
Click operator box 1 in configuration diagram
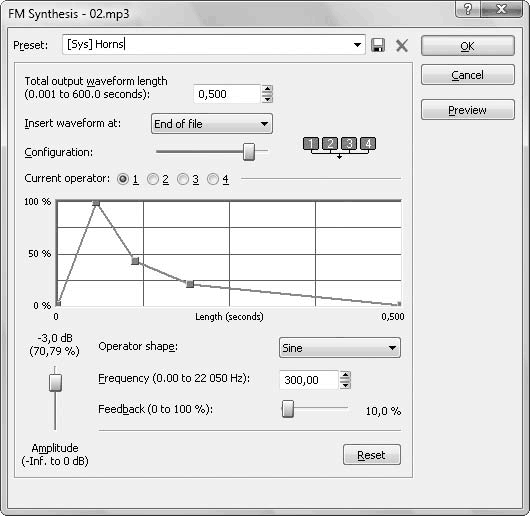311,143
